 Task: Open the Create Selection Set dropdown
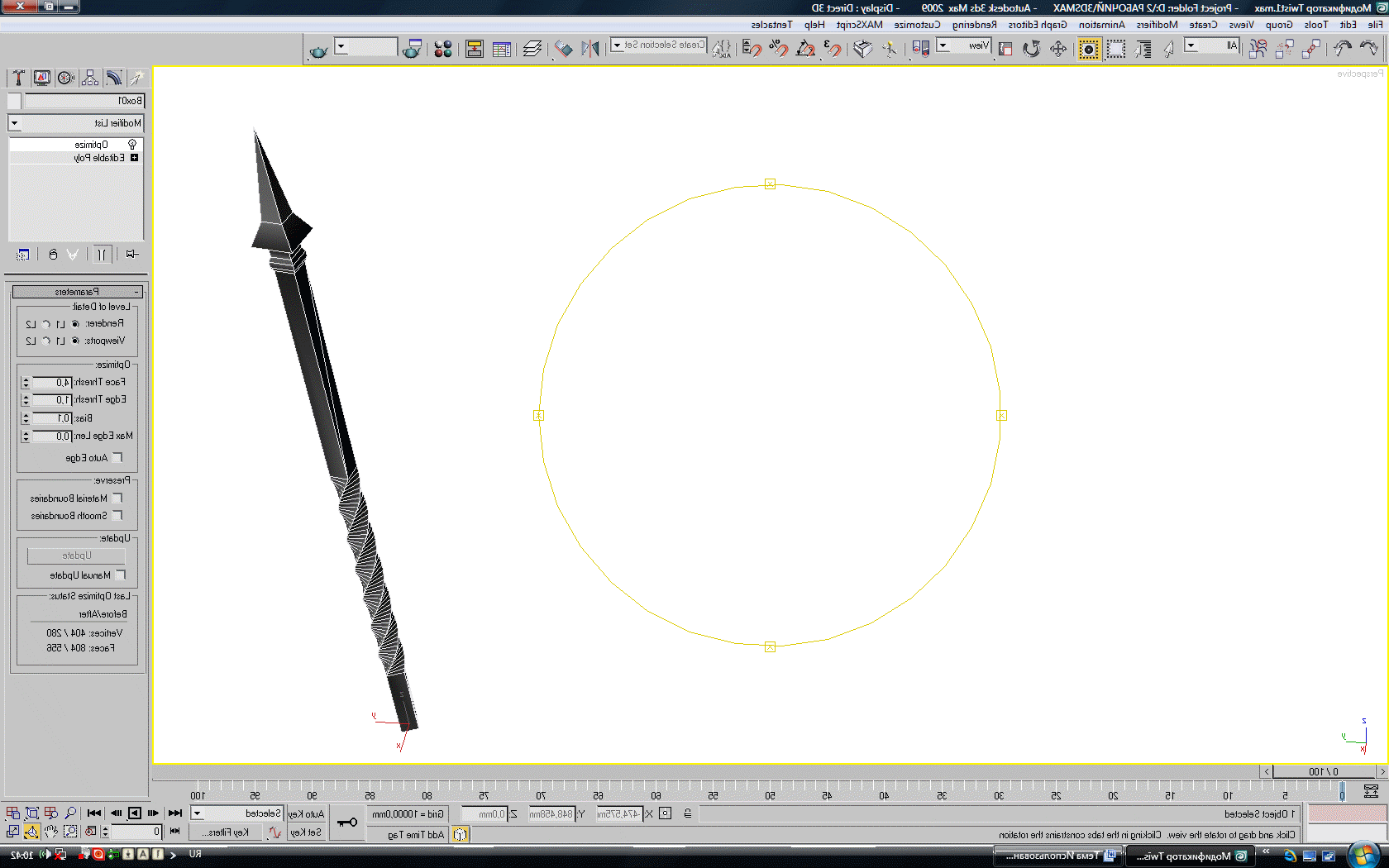click(617, 45)
